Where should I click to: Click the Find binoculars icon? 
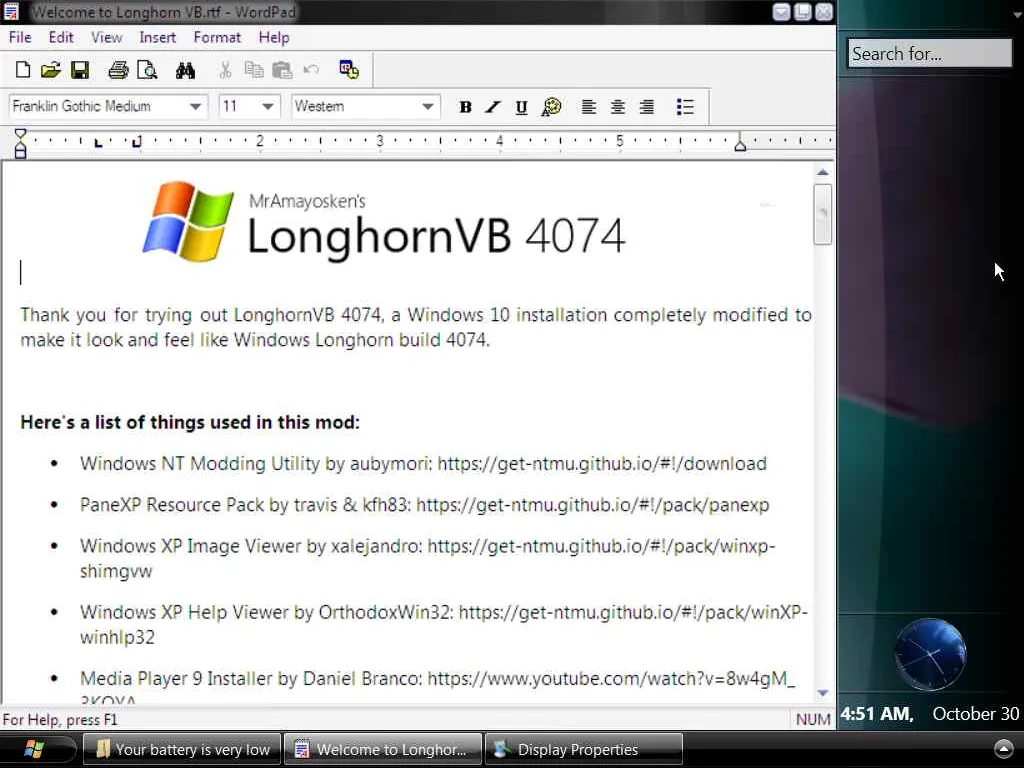point(185,70)
